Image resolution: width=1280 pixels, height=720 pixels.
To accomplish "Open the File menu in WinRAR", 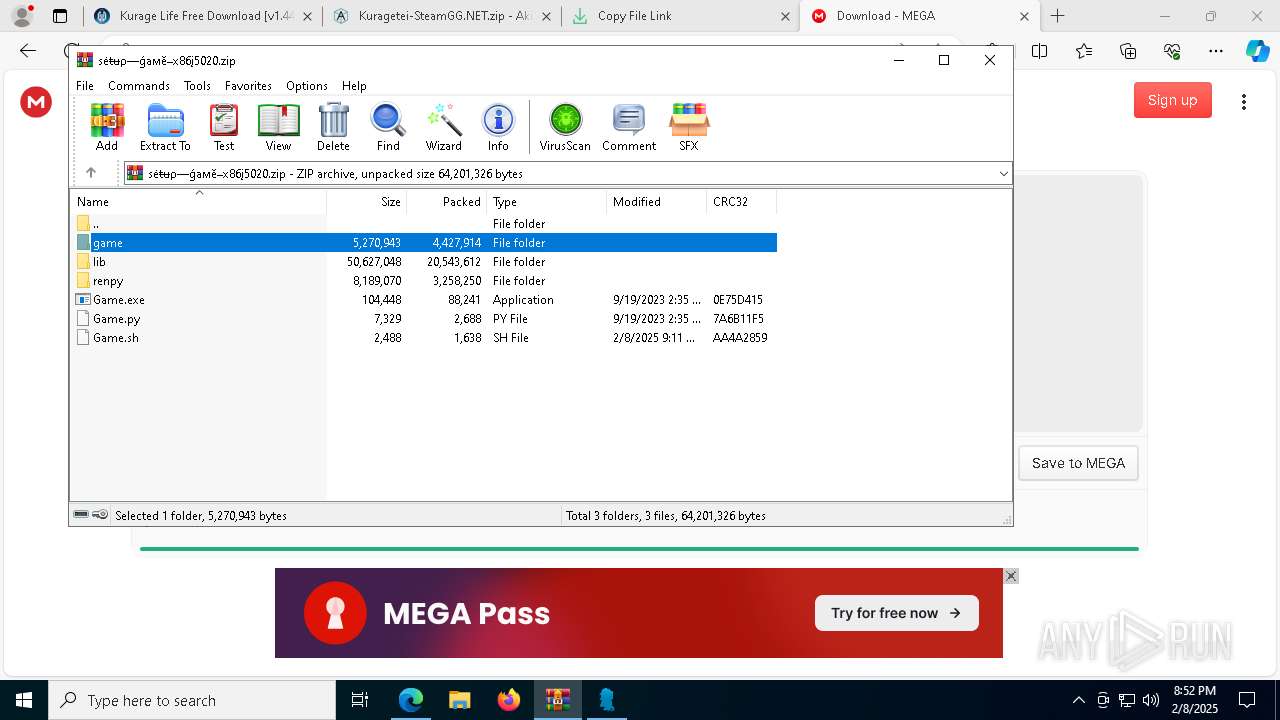I will pyautogui.click(x=85, y=86).
